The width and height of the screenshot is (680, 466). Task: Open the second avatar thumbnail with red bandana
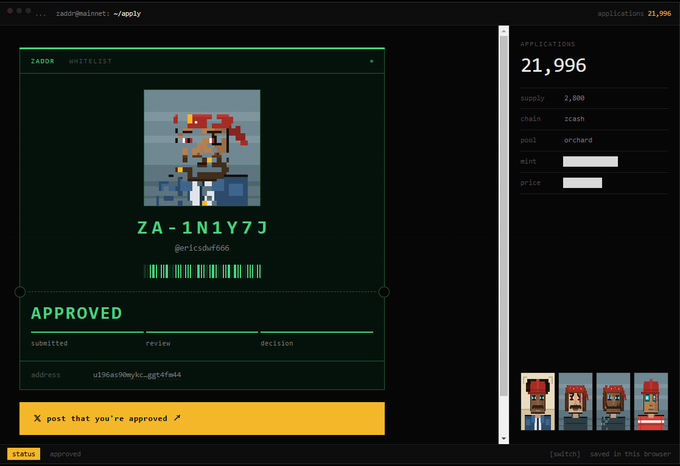pos(575,401)
